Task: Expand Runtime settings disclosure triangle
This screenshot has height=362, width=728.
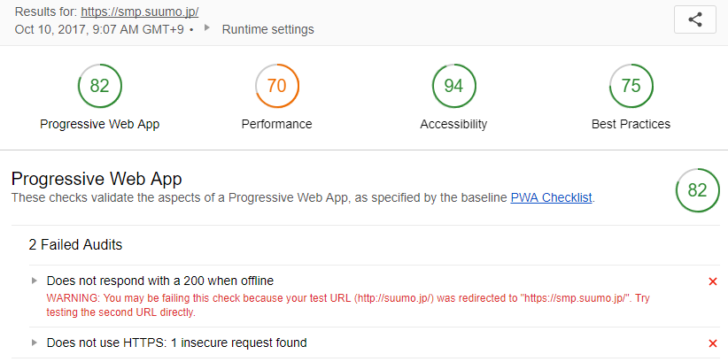Action: pyautogui.click(x=207, y=28)
